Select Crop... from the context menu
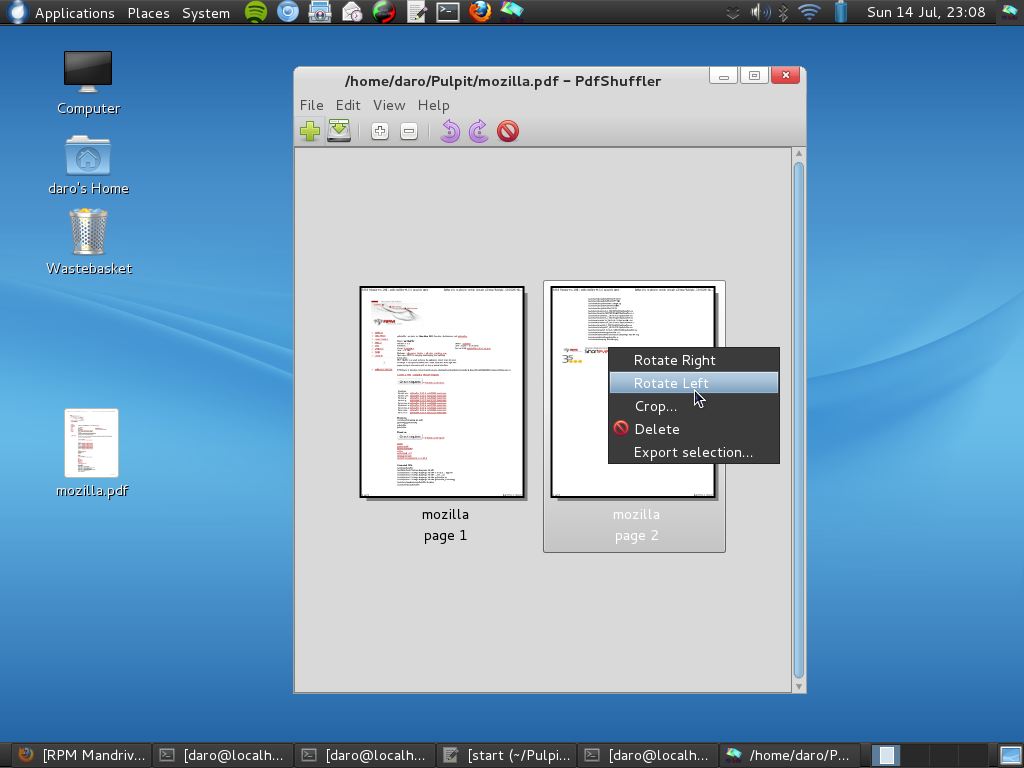 pos(655,406)
